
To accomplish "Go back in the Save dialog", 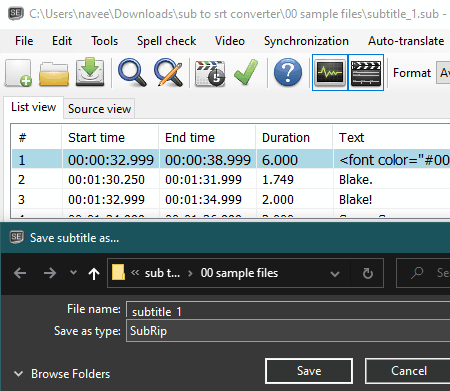I will click(x=20, y=273).
